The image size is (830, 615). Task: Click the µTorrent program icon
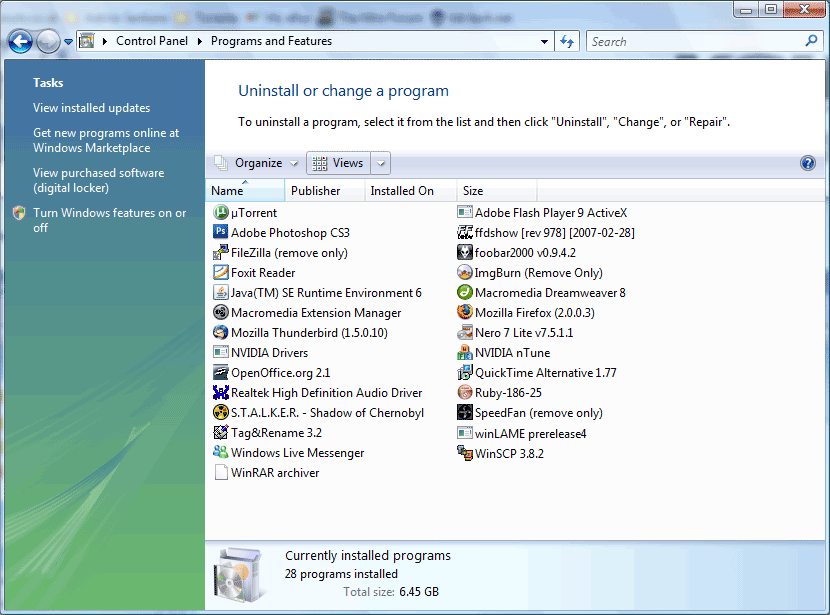(220, 213)
